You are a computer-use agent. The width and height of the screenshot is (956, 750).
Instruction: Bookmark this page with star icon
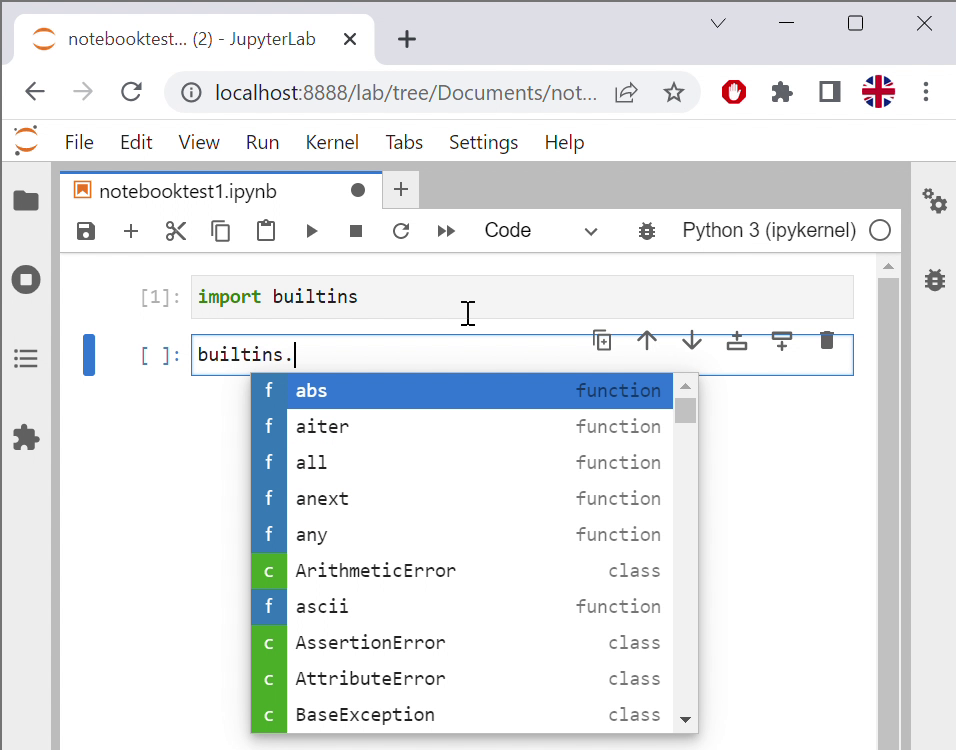pyautogui.click(x=674, y=93)
